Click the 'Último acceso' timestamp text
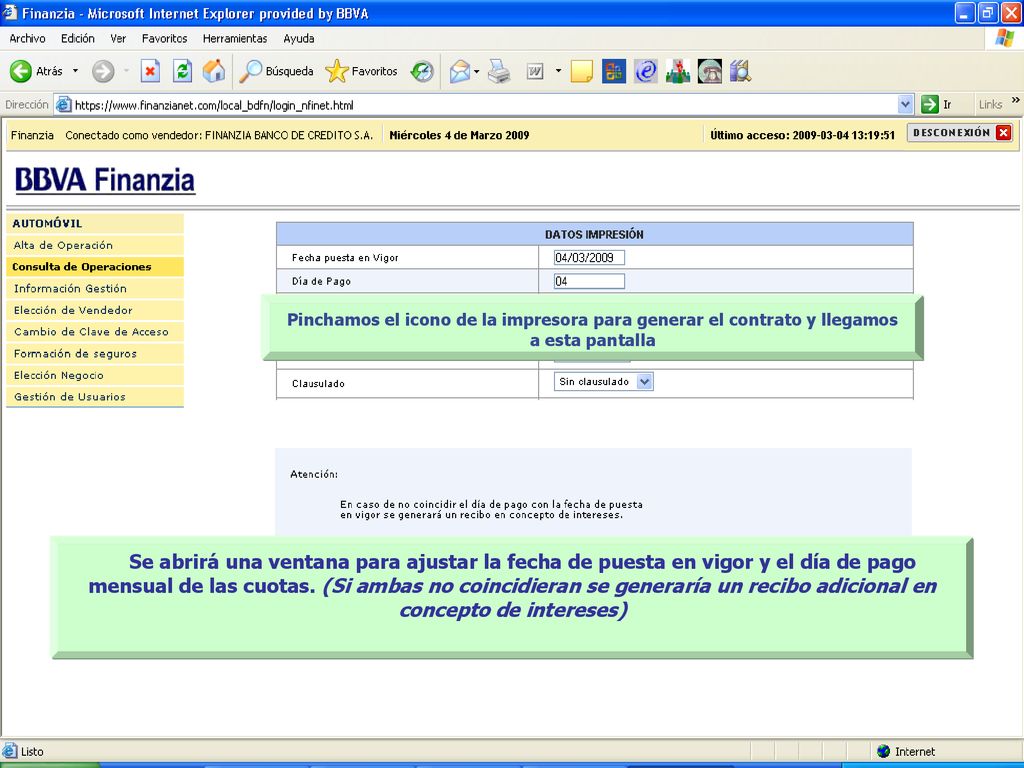The image size is (1024, 768). (803, 135)
